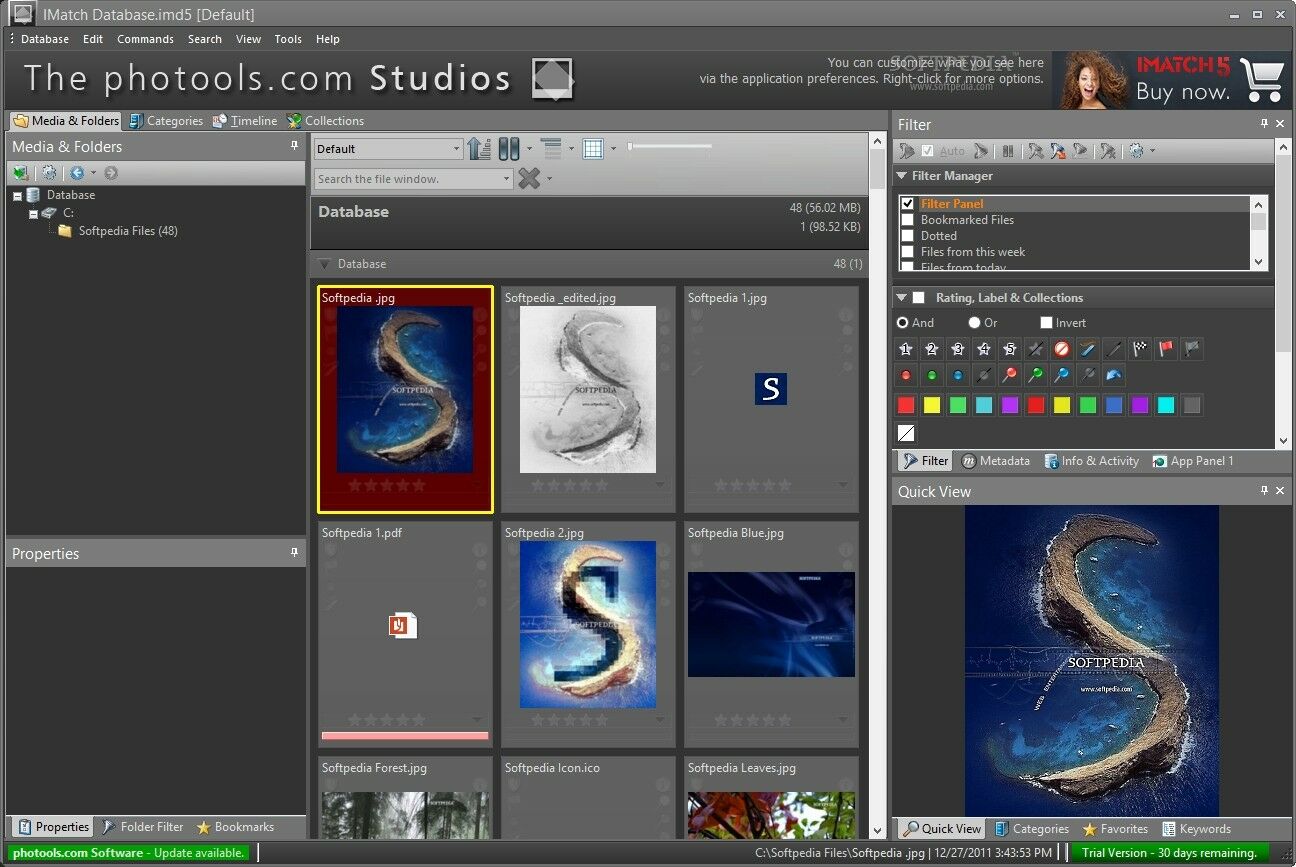Image resolution: width=1296 pixels, height=867 pixels.
Task: Pin the Properties panel
Action: pyautogui.click(x=294, y=552)
